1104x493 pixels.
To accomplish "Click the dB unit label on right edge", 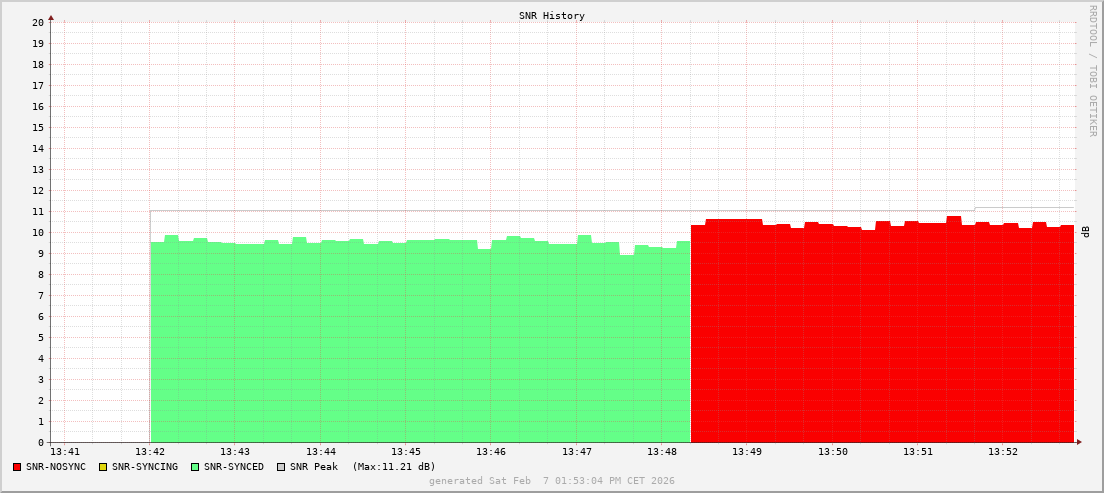I will [1086, 232].
